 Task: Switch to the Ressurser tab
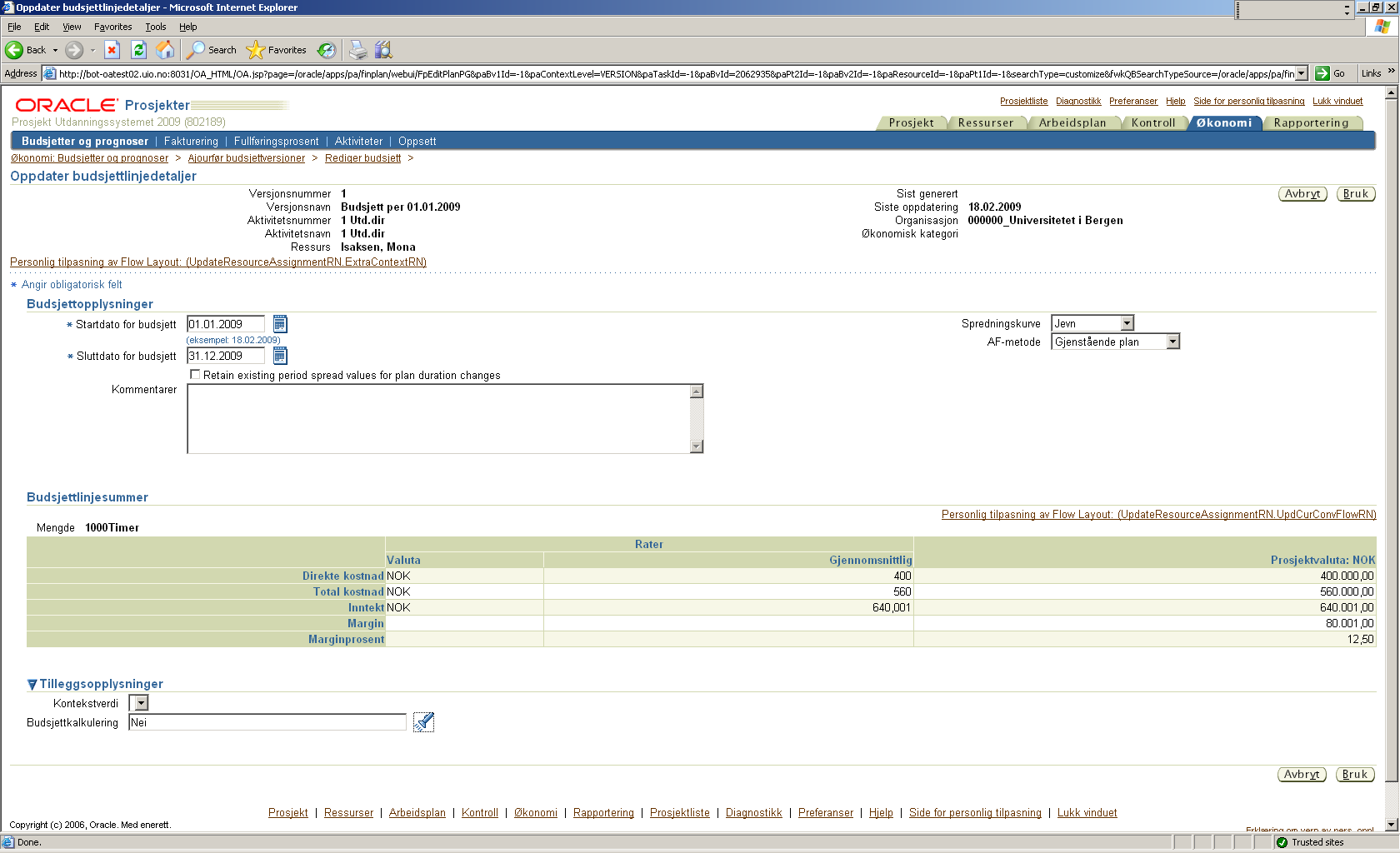click(x=986, y=122)
